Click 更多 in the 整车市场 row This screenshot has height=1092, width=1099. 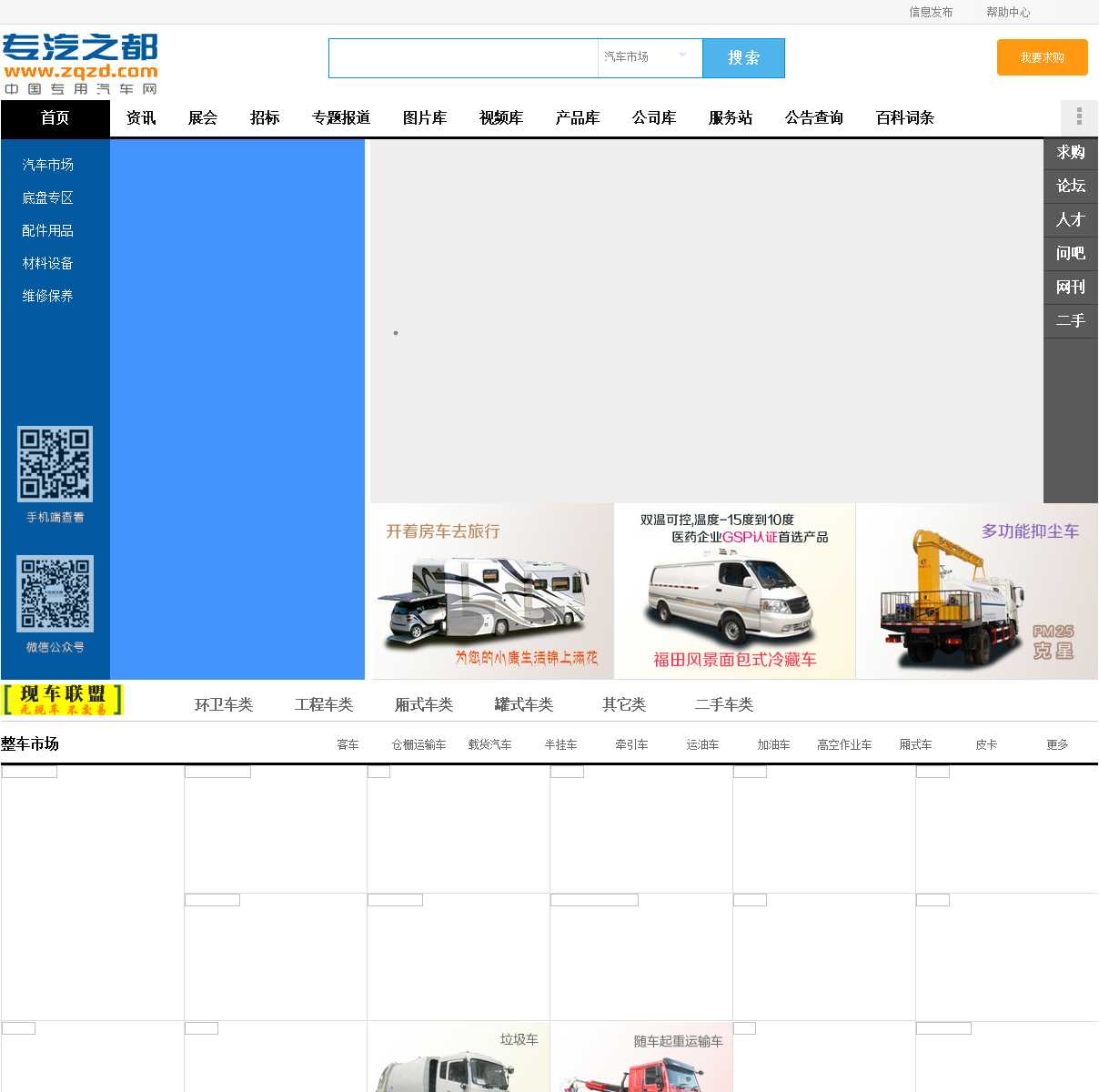pyautogui.click(x=1057, y=744)
